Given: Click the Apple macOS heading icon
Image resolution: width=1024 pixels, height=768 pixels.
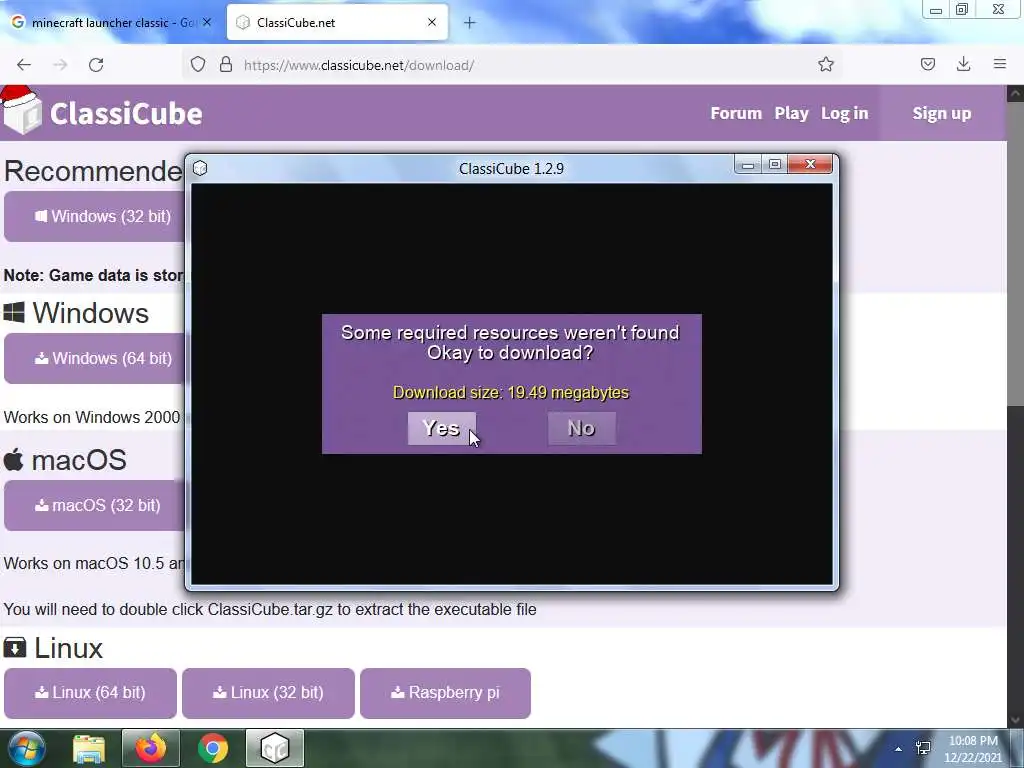Looking at the screenshot, I should coord(14,460).
